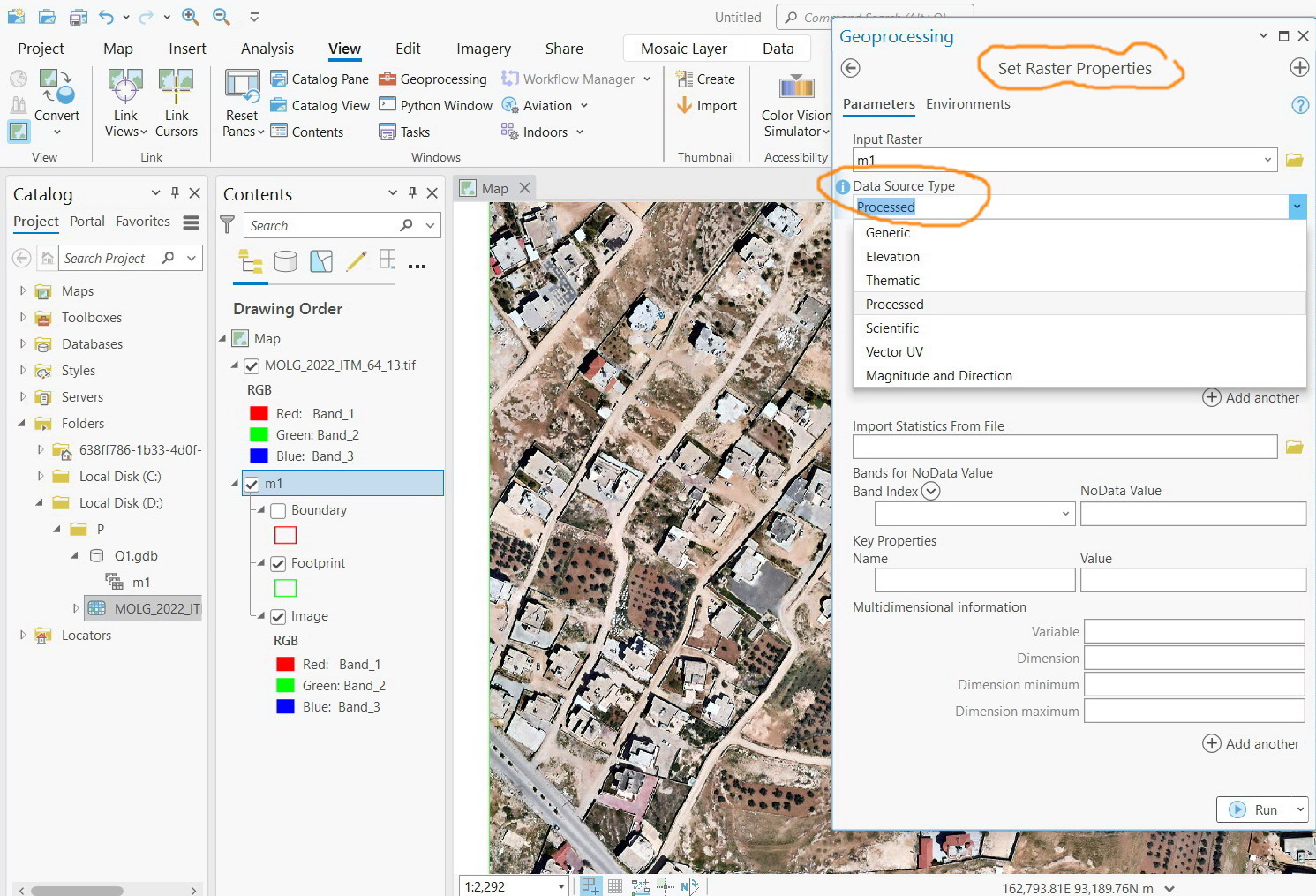Select Thematic from Data Source Type list

tap(892, 280)
